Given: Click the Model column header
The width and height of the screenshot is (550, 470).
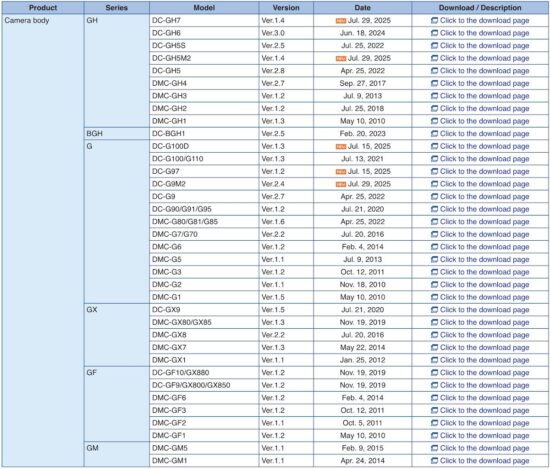Looking at the screenshot, I should click(x=204, y=8).
